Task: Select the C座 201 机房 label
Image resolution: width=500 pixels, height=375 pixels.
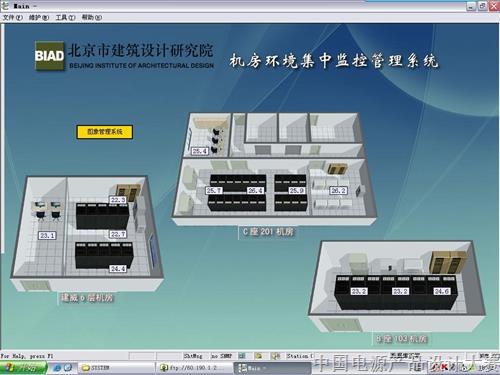Action: pos(268,232)
